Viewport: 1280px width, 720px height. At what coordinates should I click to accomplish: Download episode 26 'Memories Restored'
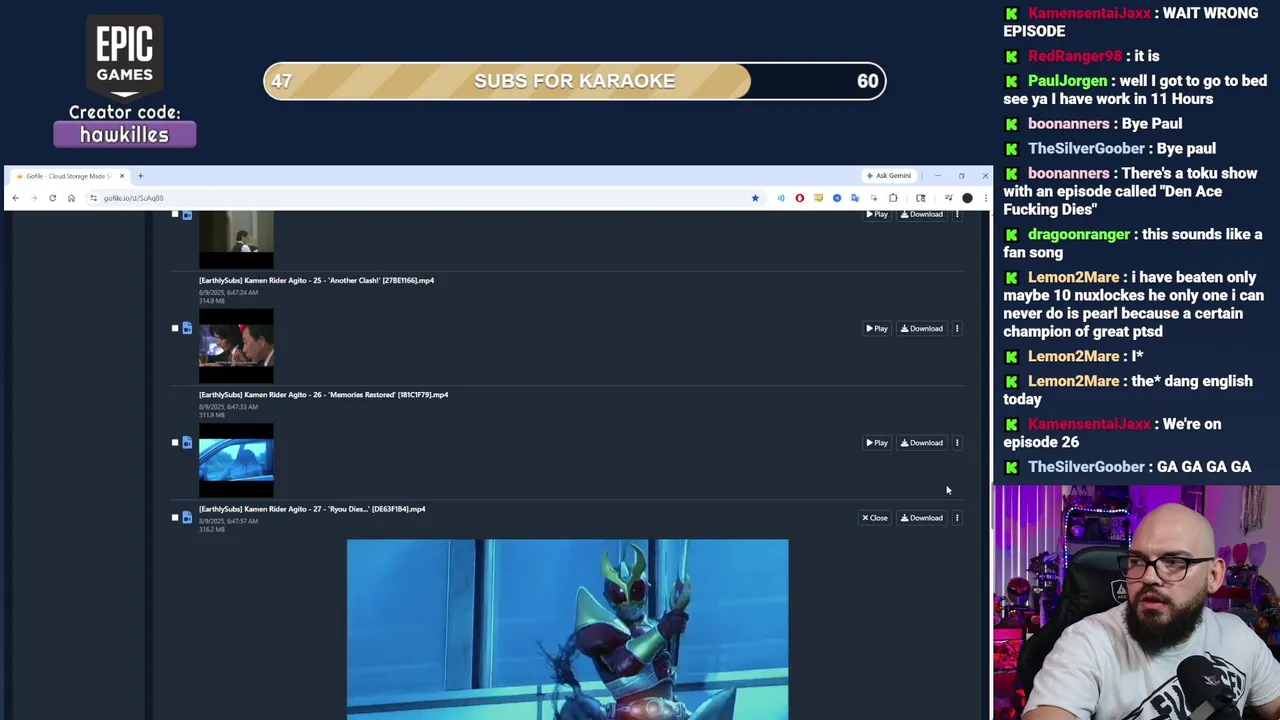(922, 442)
